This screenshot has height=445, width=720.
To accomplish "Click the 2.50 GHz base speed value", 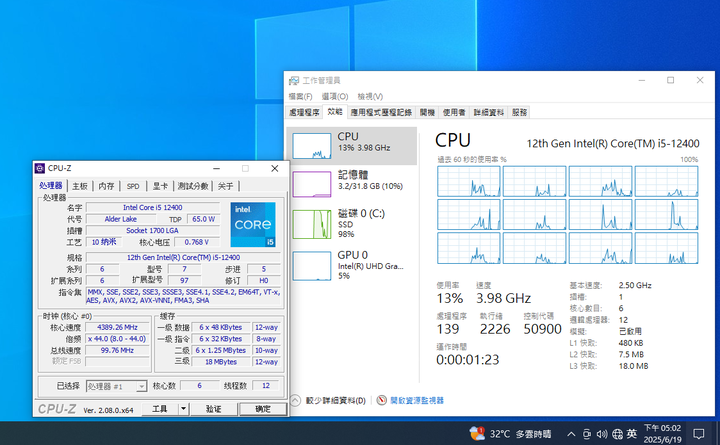I will click(635, 285).
